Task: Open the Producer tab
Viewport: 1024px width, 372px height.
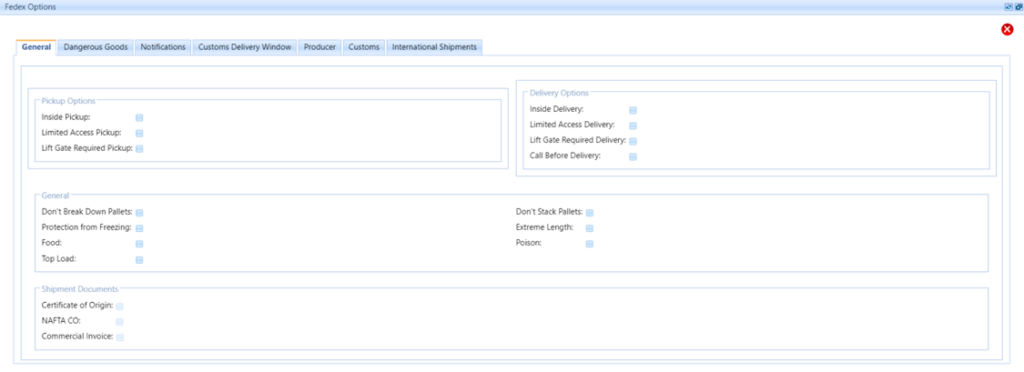Action: tap(320, 47)
